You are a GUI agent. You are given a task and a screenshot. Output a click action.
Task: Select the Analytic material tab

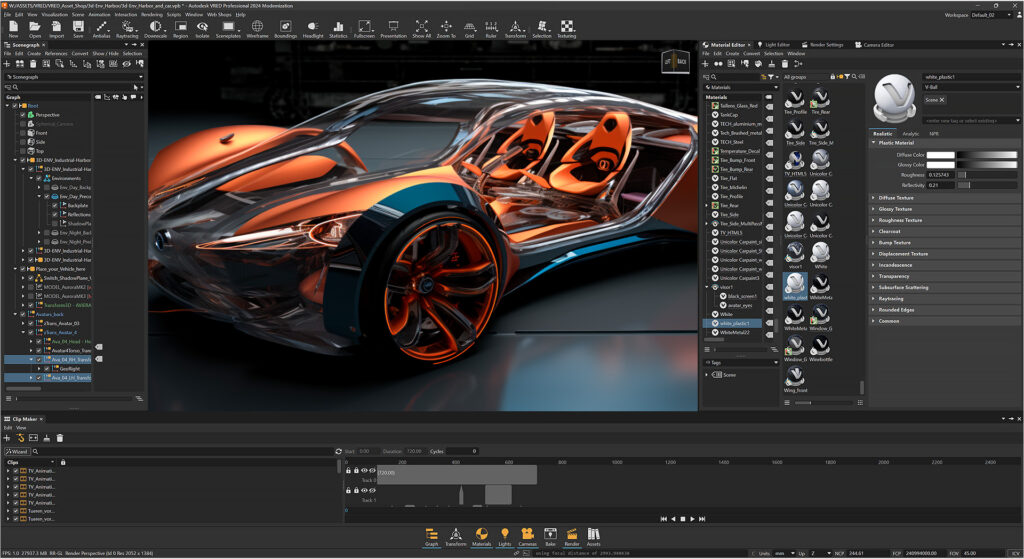click(910, 134)
